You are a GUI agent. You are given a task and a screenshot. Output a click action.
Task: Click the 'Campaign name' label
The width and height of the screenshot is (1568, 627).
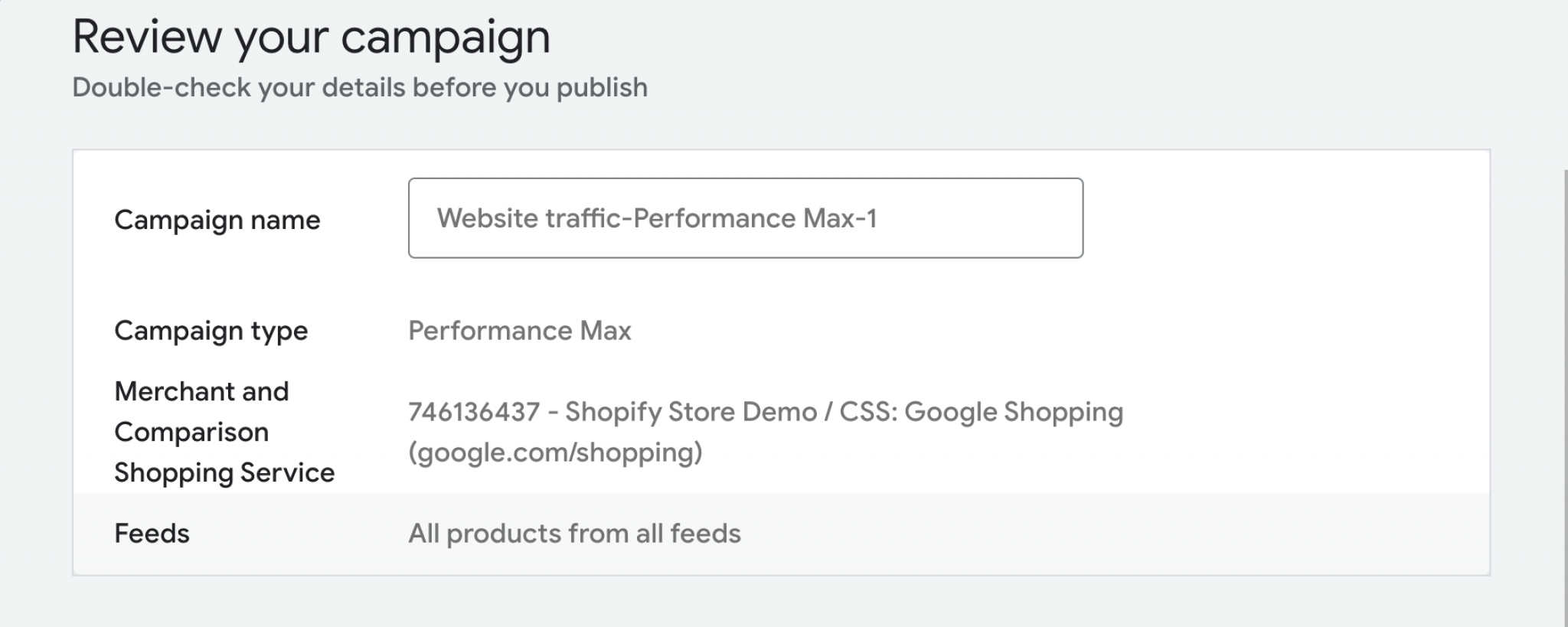(217, 220)
